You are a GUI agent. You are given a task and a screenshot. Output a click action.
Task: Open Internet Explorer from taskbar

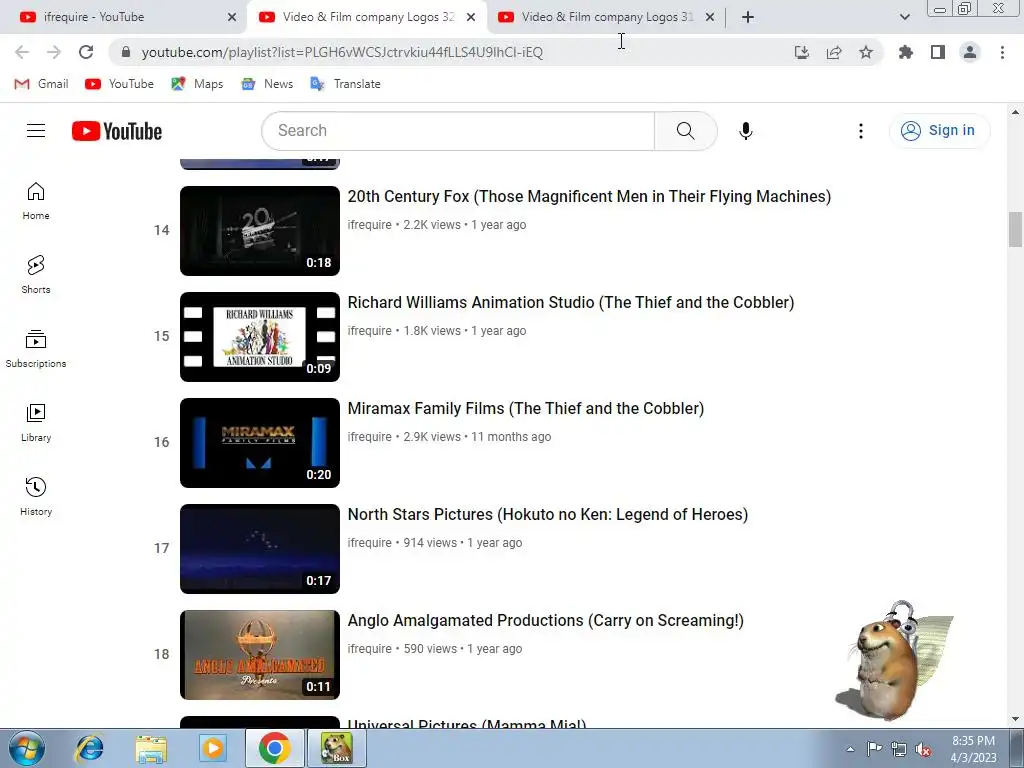pyautogui.click(x=89, y=748)
